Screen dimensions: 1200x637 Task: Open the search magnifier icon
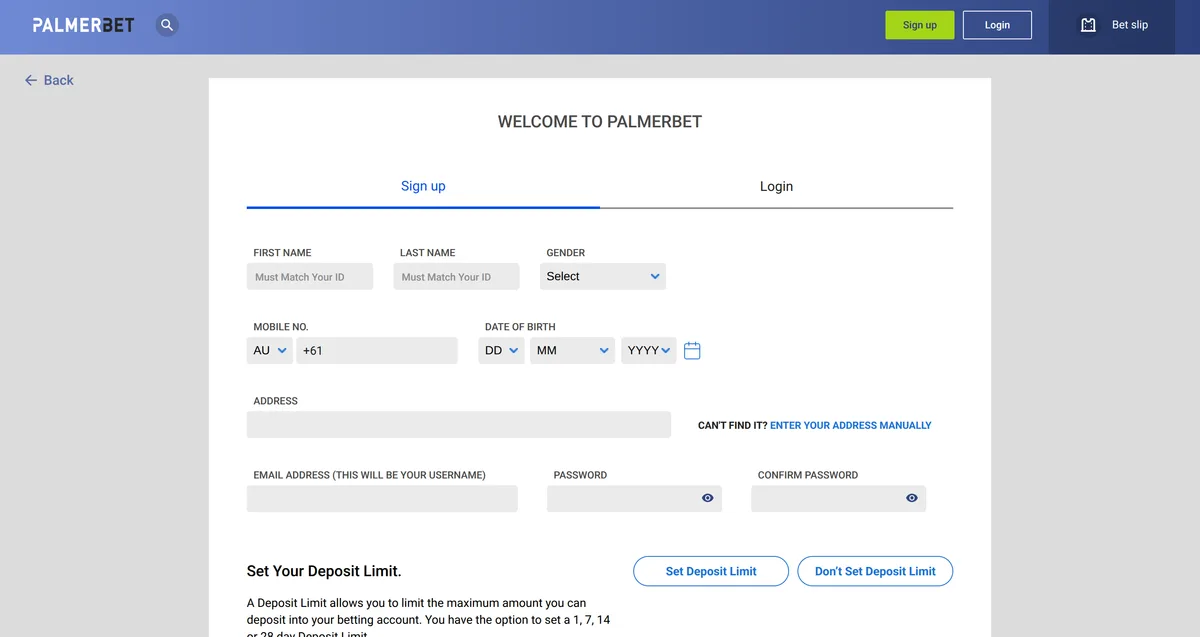pyautogui.click(x=167, y=25)
